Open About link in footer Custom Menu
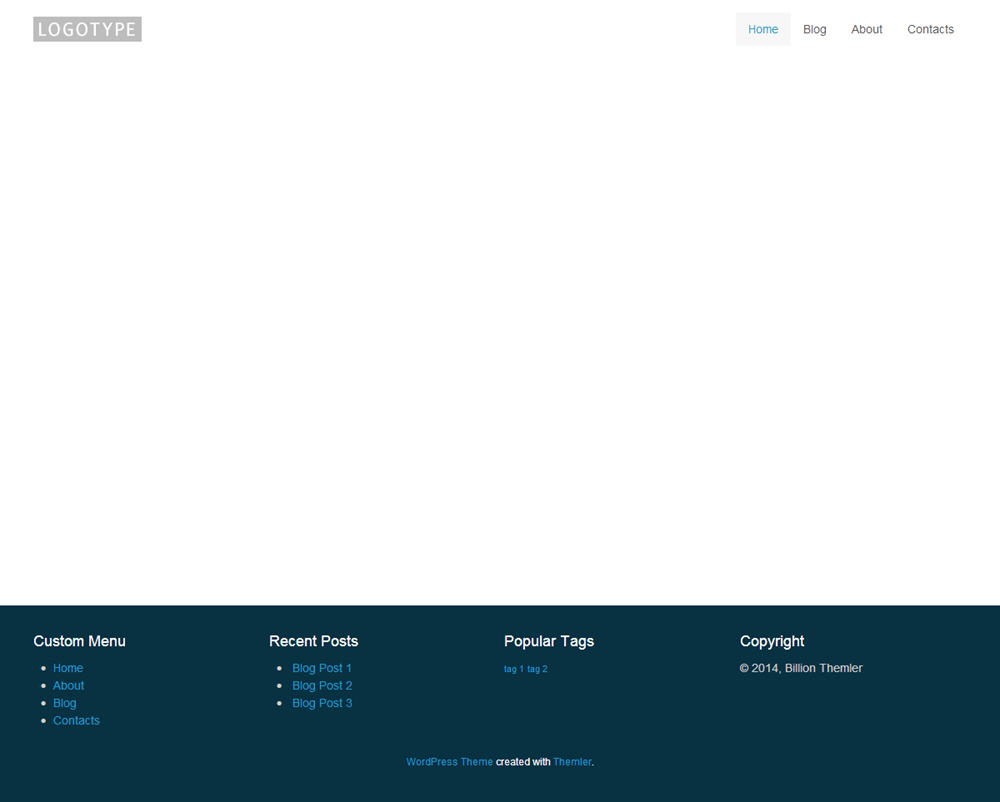Image resolution: width=1000 pixels, height=802 pixels. pos(69,686)
